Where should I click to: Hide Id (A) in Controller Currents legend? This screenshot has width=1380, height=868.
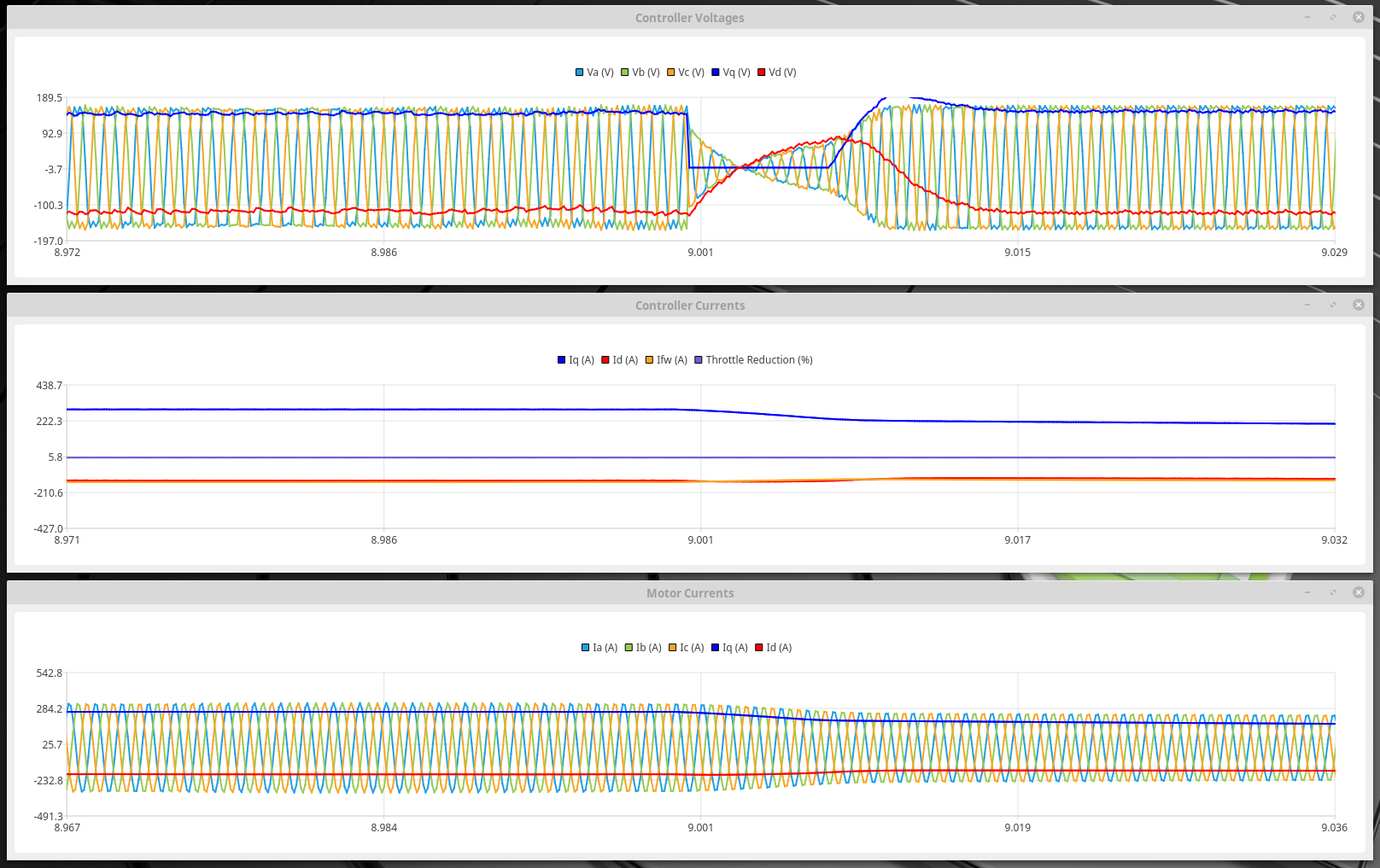pos(620,360)
